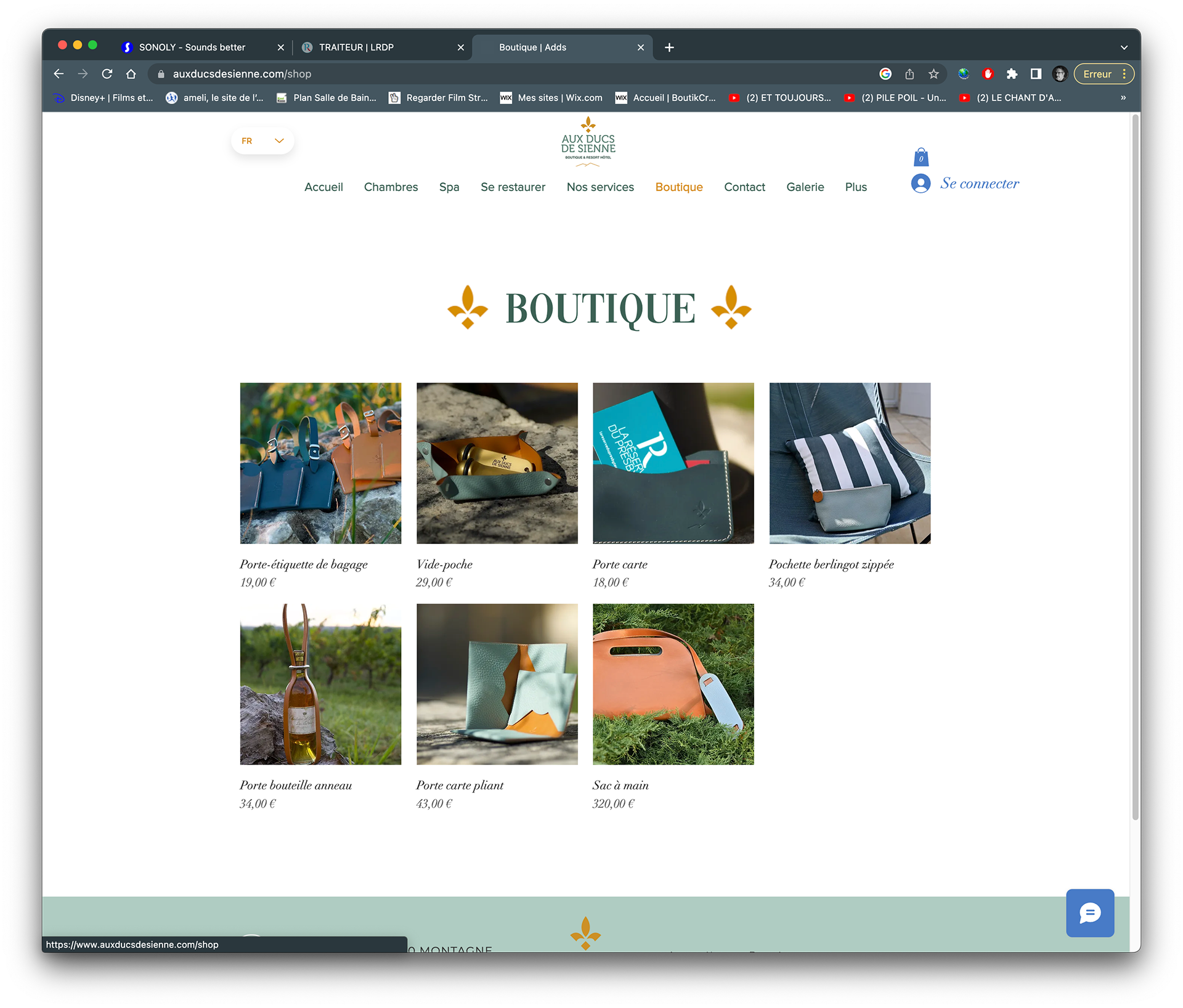Screen dimensions: 1183x1008
Task: Close the Boutique Adds tab
Action: click(x=640, y=47)
